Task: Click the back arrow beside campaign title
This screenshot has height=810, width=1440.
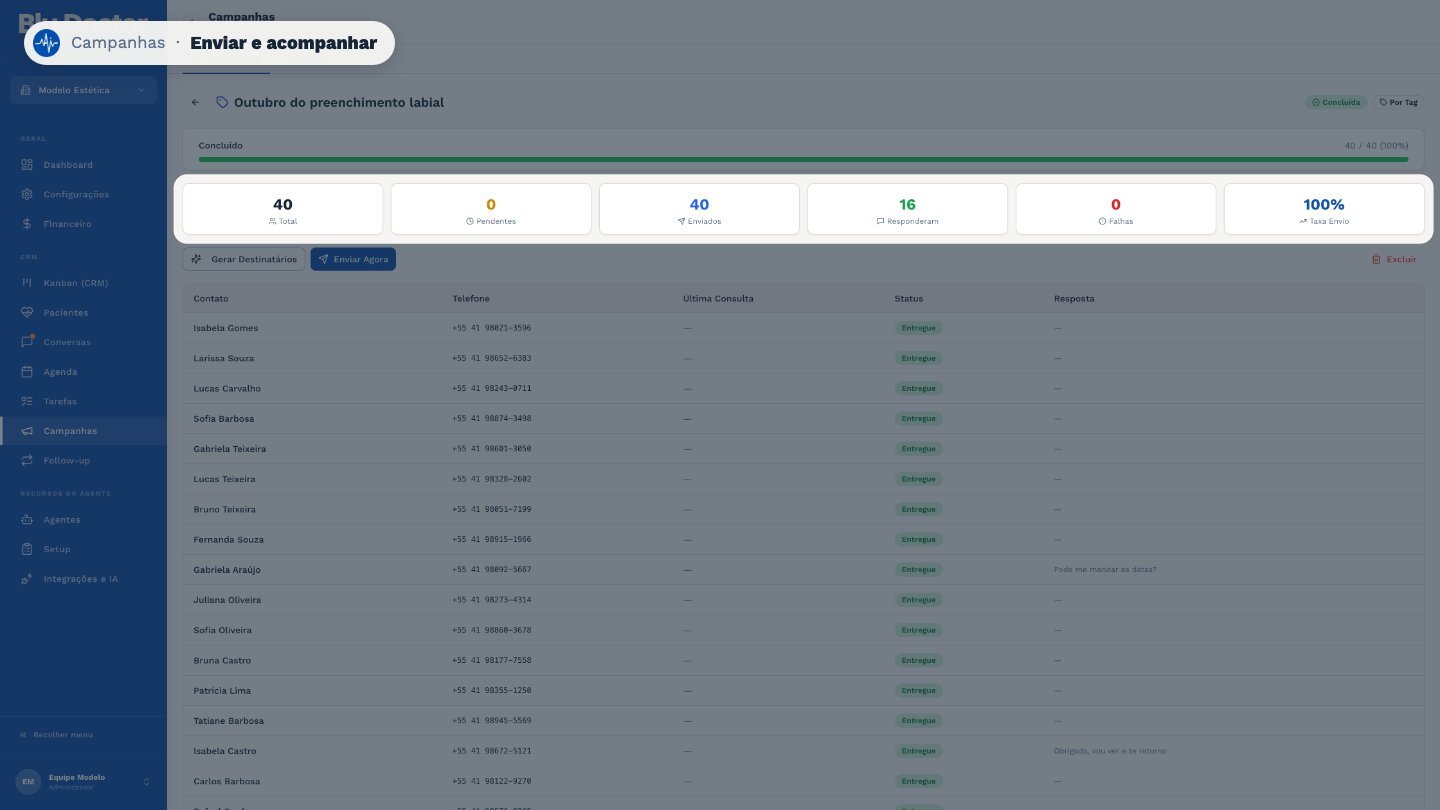Action: 195,103
